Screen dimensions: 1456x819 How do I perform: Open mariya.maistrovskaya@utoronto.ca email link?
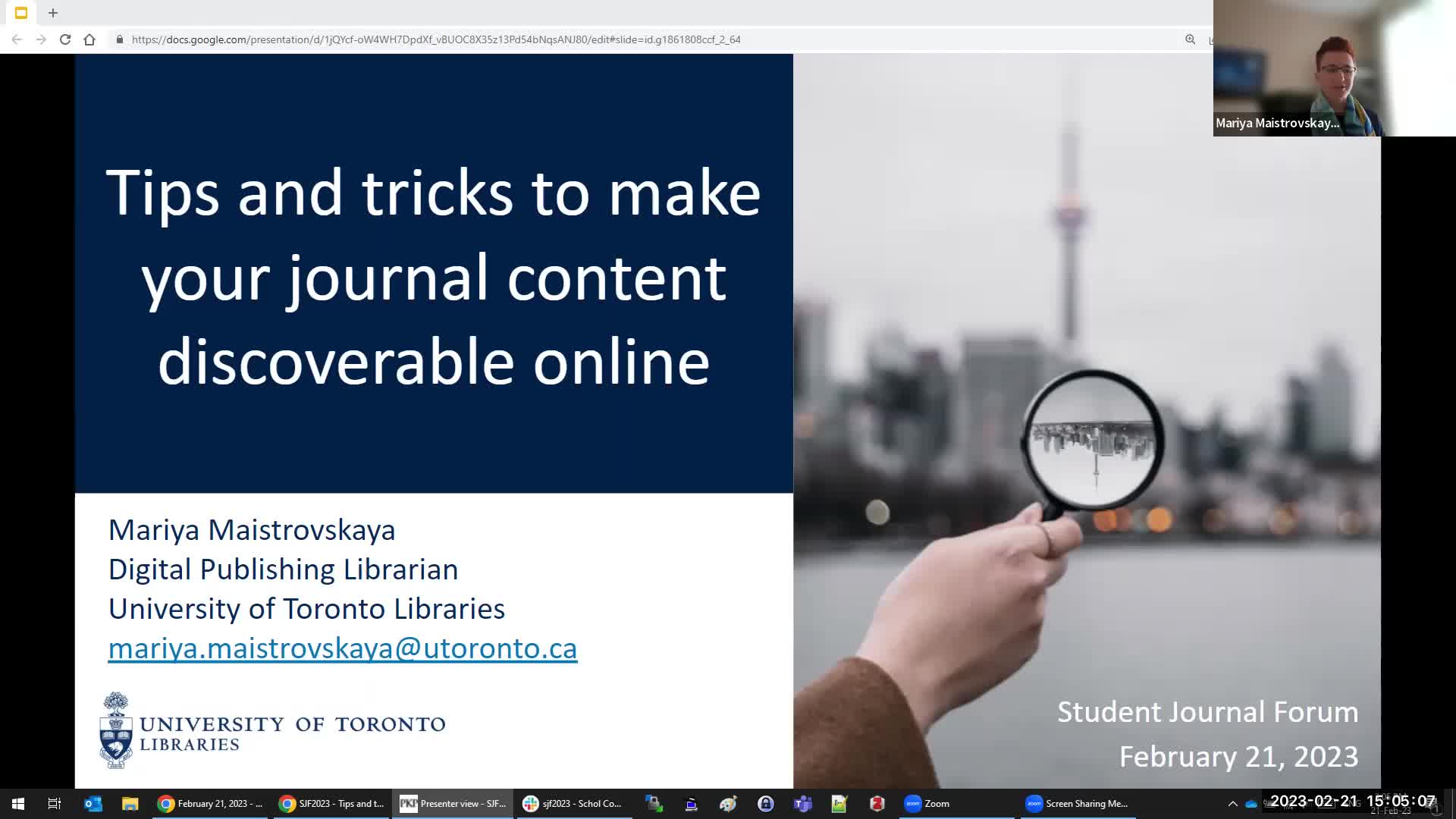[x=343, y=648]
